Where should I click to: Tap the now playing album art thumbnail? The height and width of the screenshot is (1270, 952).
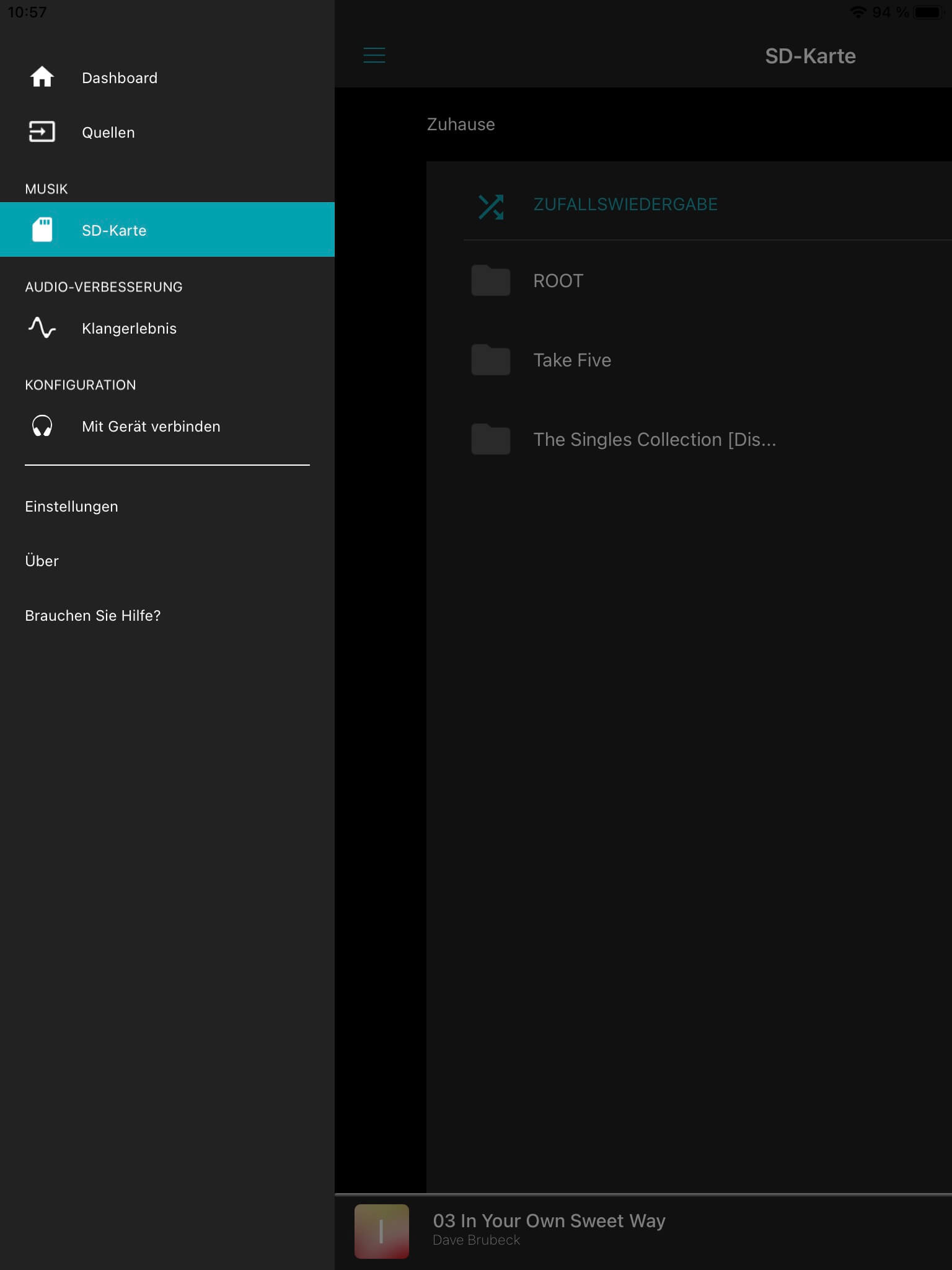[x=381, y=1231]
